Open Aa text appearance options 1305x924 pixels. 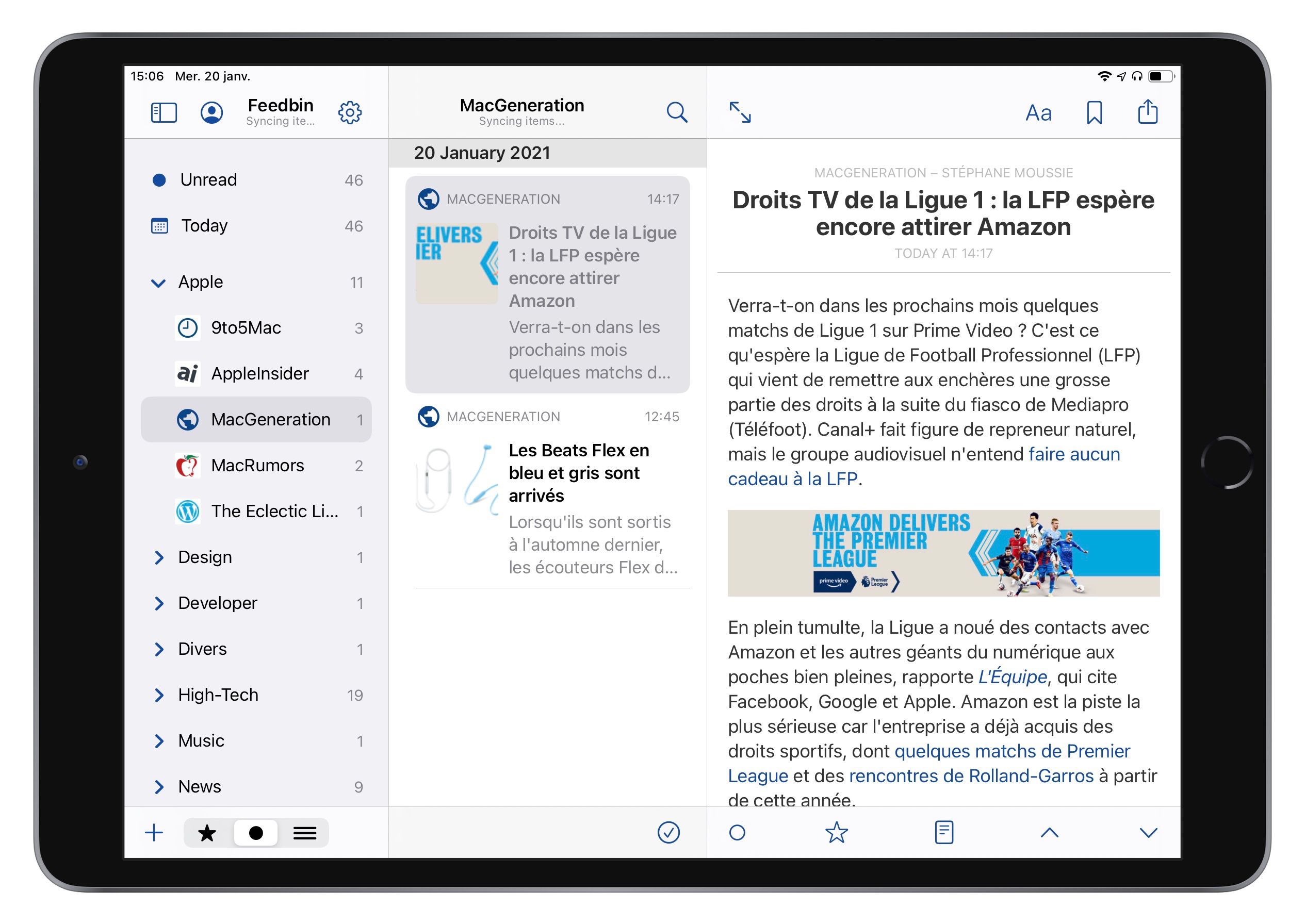1038,112
